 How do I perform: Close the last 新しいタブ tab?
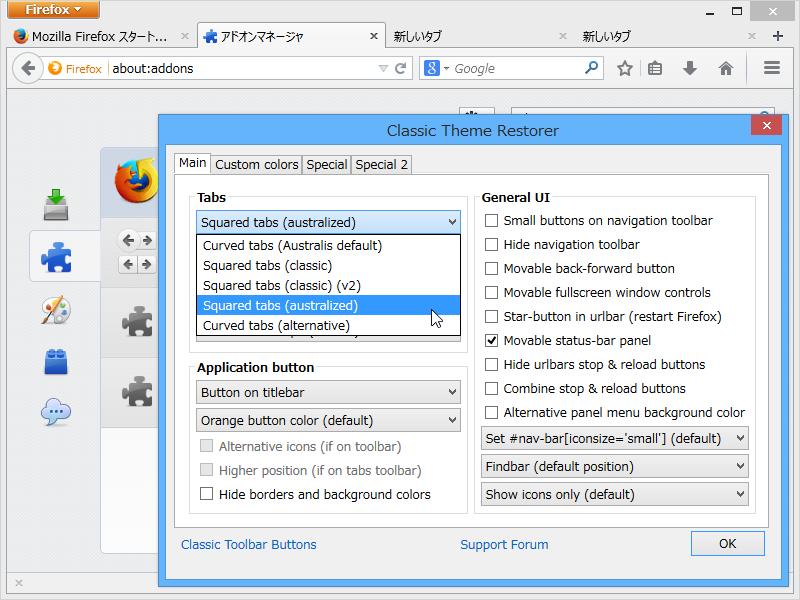pyautogui.click(x=752, y=36)
